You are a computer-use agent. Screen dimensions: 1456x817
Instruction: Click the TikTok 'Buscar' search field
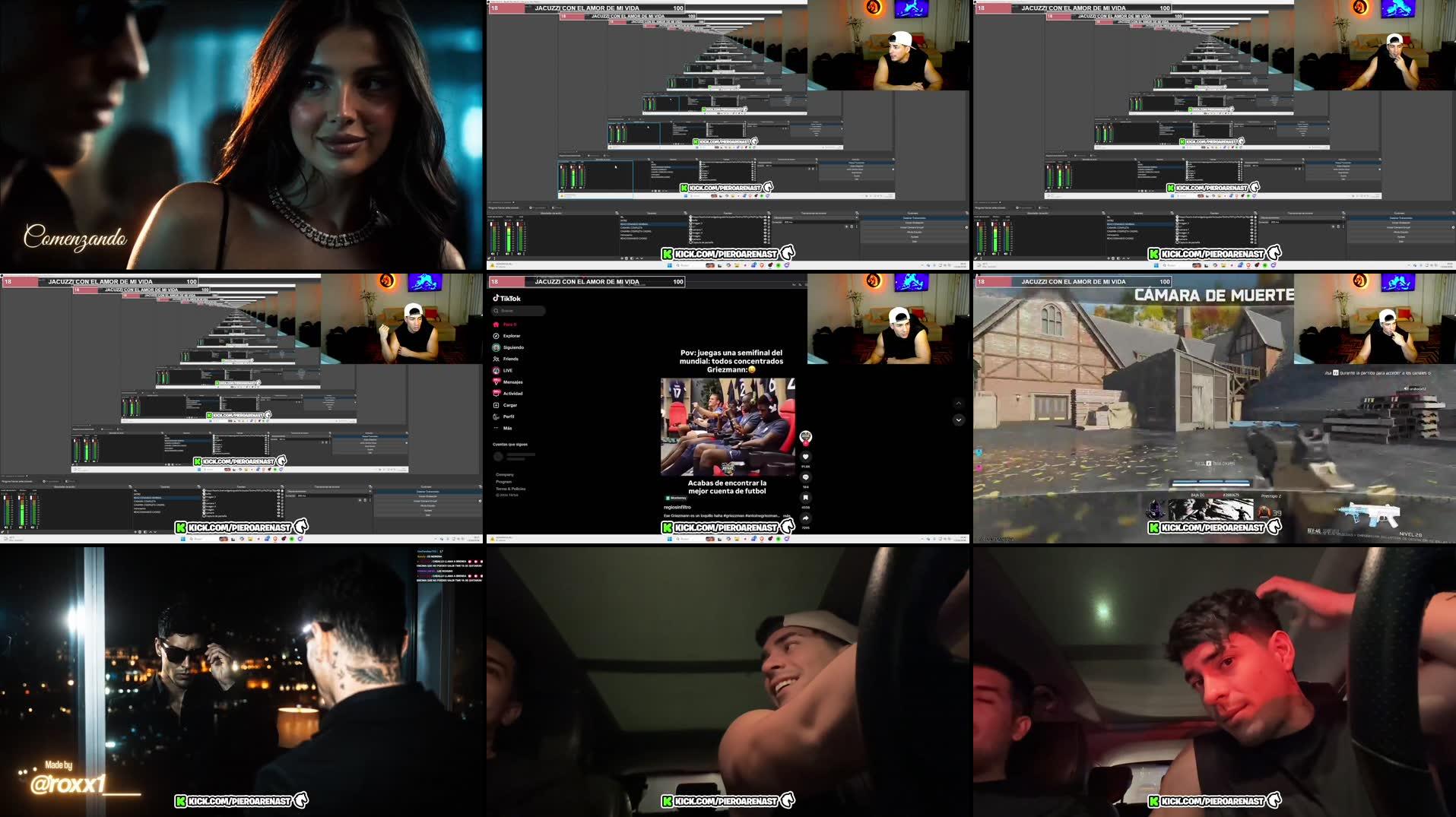(519, 311)
